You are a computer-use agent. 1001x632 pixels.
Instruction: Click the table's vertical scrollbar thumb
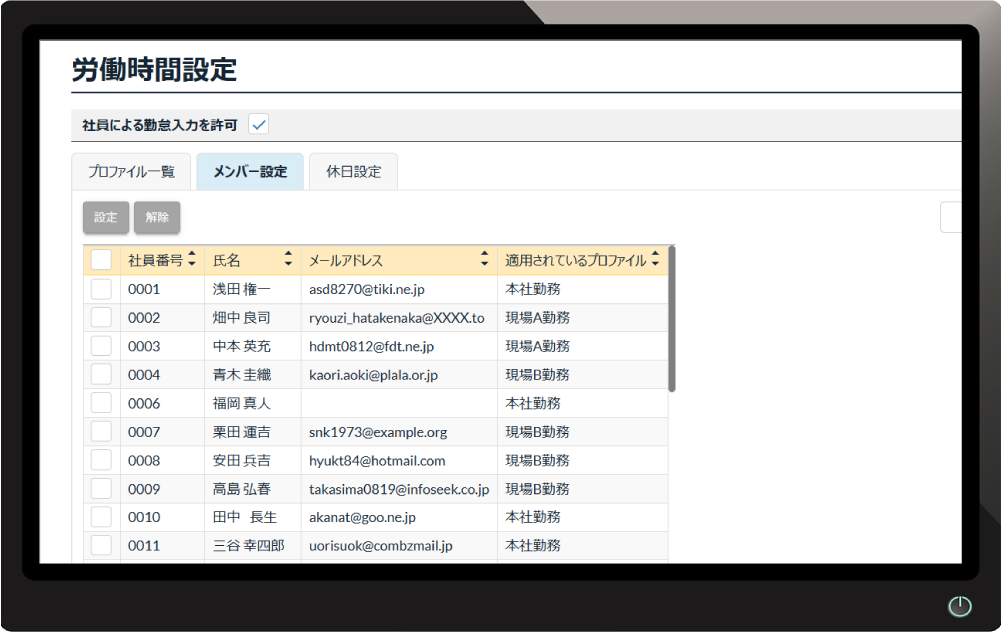coord(672,320)
